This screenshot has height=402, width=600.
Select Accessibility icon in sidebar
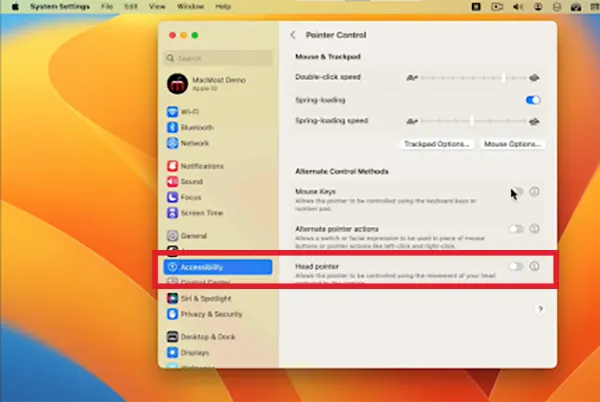[x=172, y=267]
